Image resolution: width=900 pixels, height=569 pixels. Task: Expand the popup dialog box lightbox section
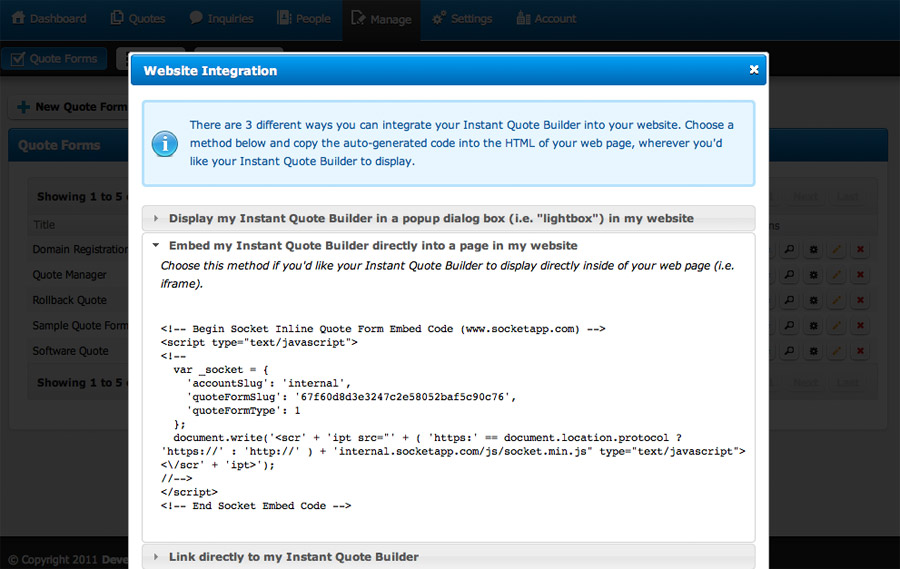pyautogui.click(x=430, y=218)
